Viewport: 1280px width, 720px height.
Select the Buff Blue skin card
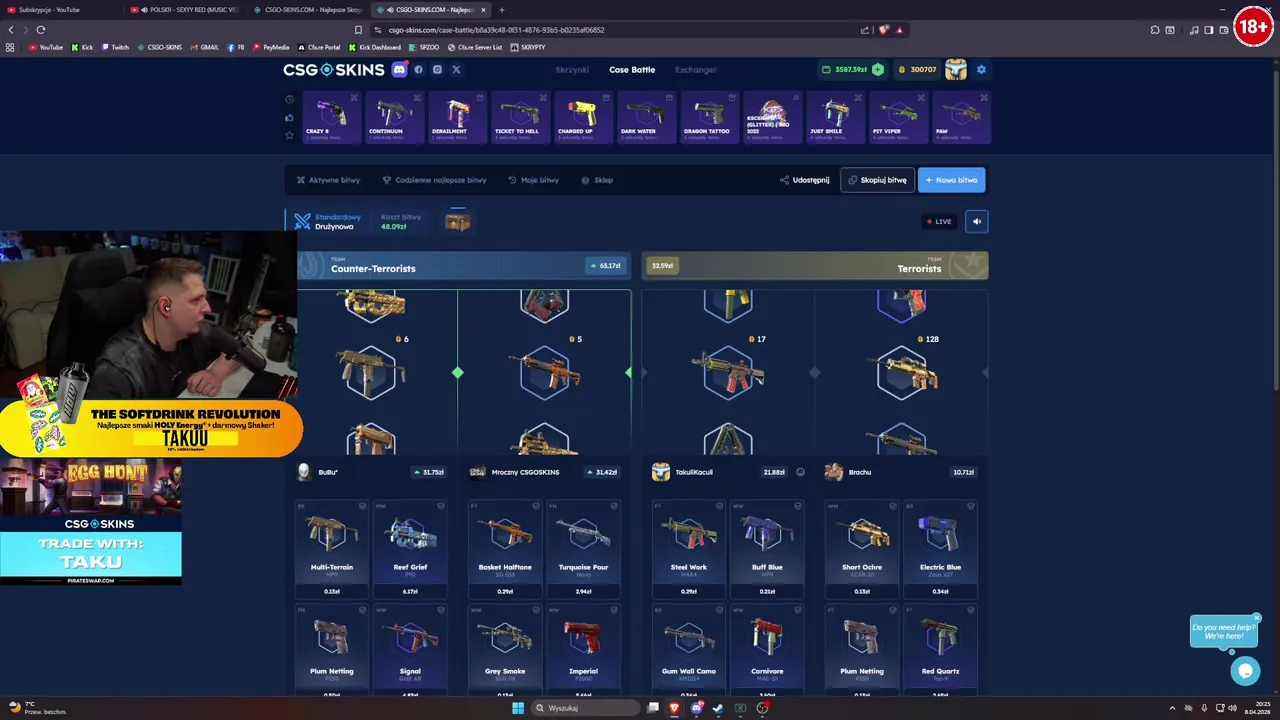tap(767, 549)
